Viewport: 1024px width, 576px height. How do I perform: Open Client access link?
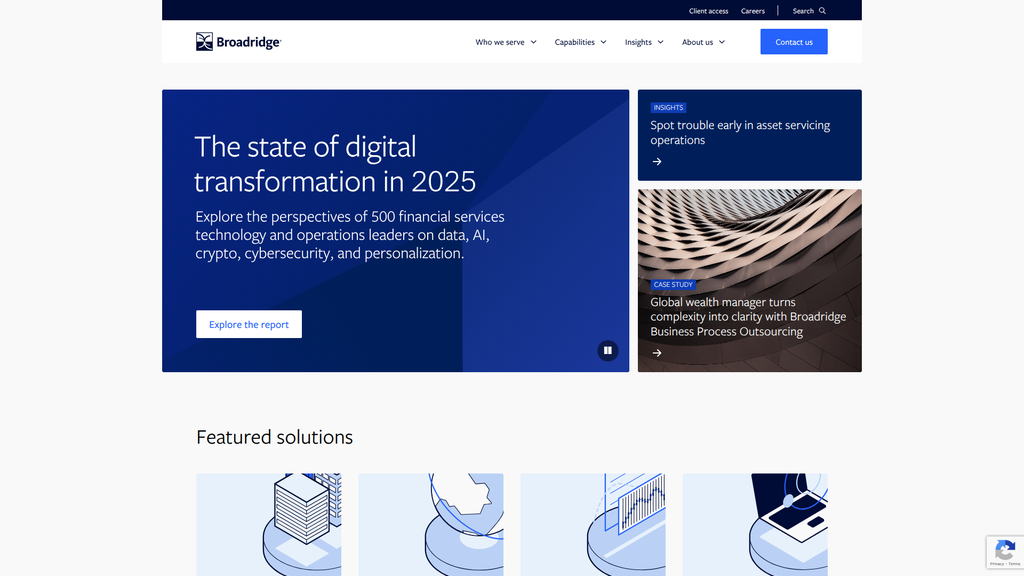[x=708, y=11]
